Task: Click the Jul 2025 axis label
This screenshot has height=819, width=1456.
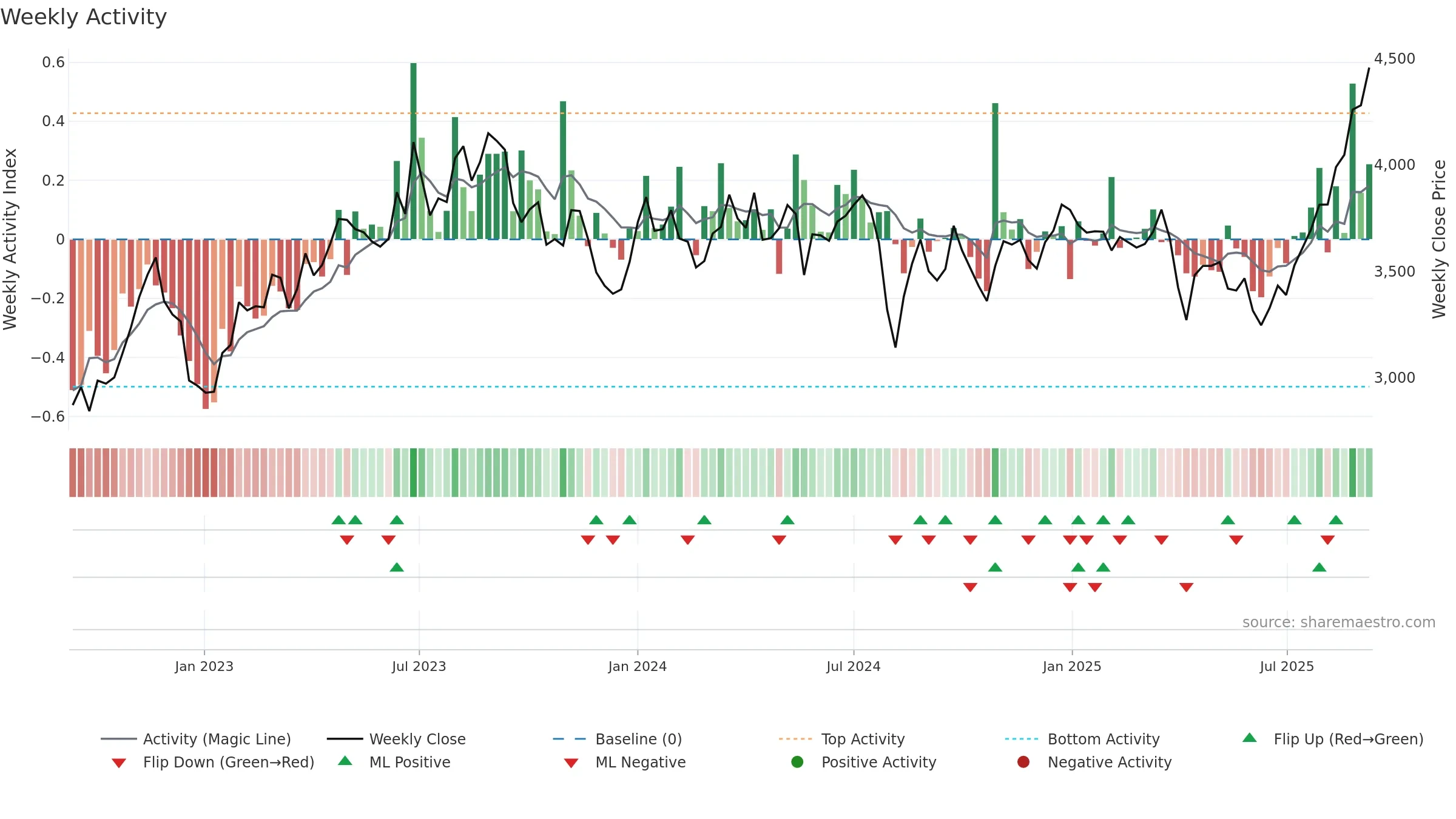Action: (1287, 666)
